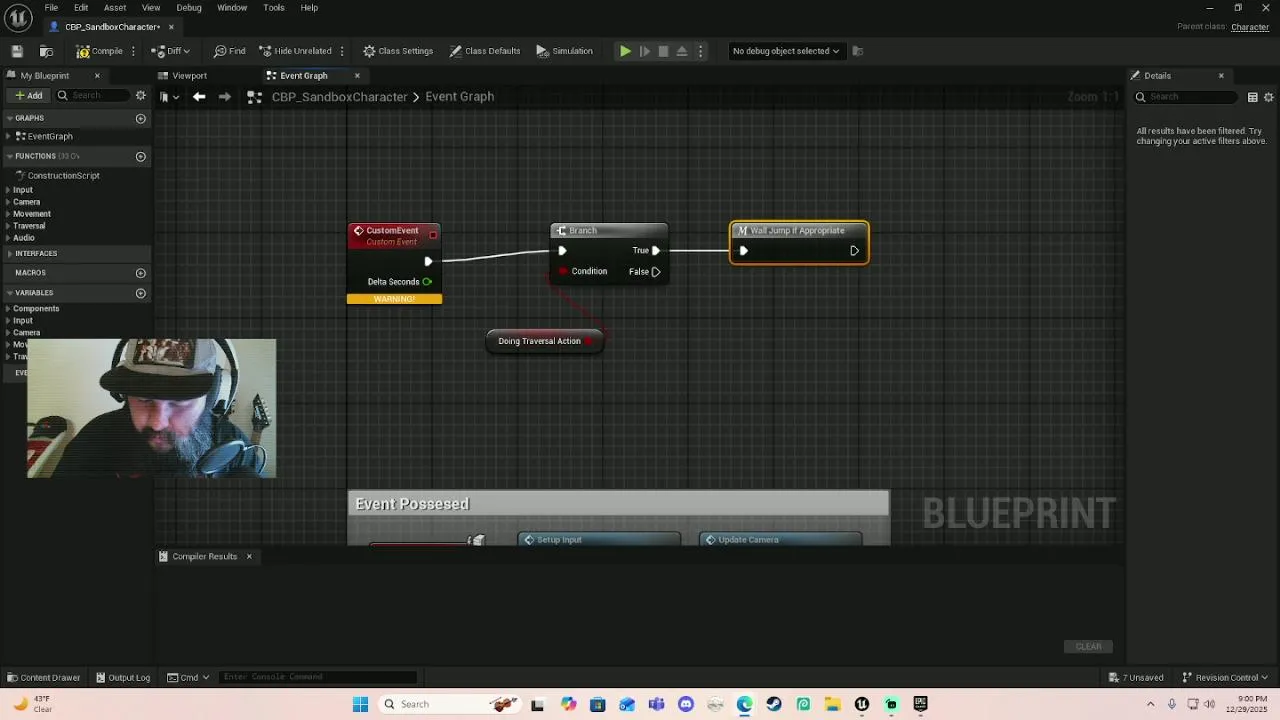Expand the Movement functions category
The image size is (1280, 720).
(x=8, y=214)
